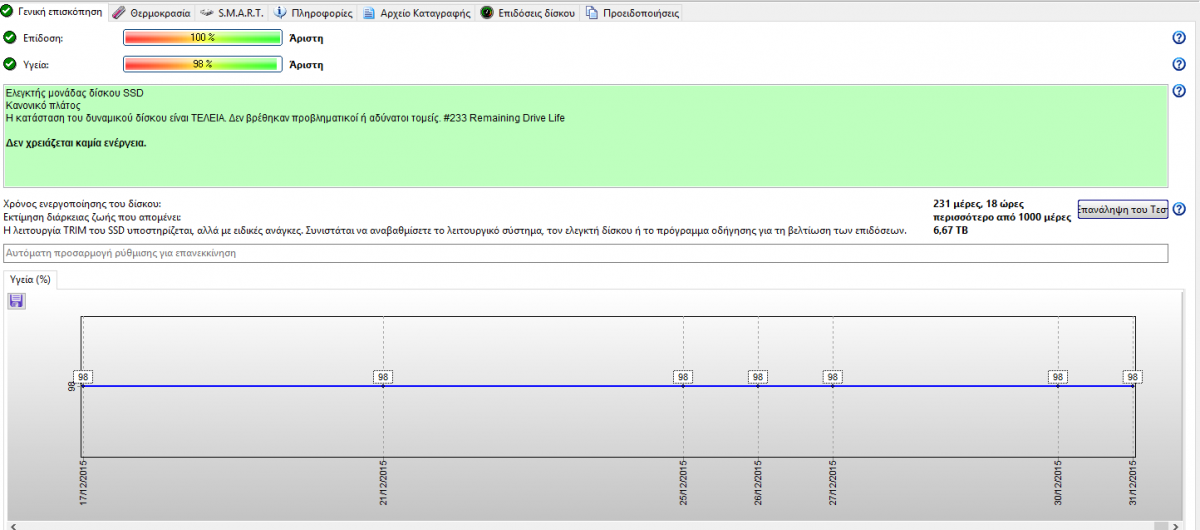
Task: Click help icon beside the green status box
Action: click(x=1179, y=91)
